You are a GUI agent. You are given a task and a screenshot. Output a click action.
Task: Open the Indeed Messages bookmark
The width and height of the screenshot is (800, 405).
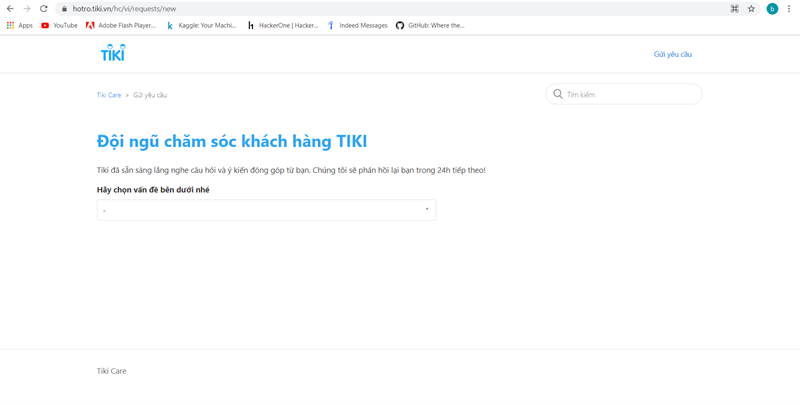(358, 26)
